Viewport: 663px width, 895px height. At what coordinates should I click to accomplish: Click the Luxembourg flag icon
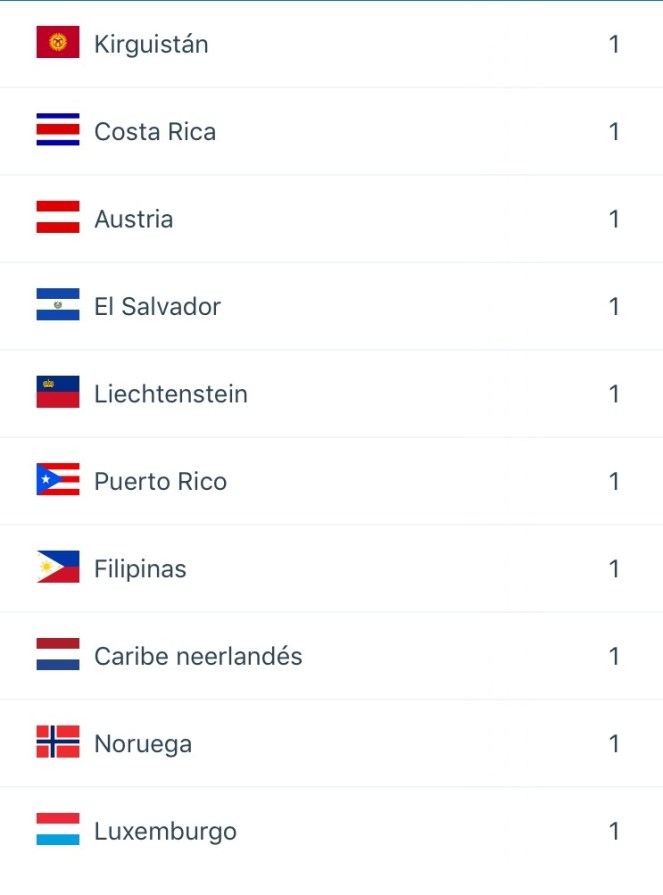coord(58,831)
